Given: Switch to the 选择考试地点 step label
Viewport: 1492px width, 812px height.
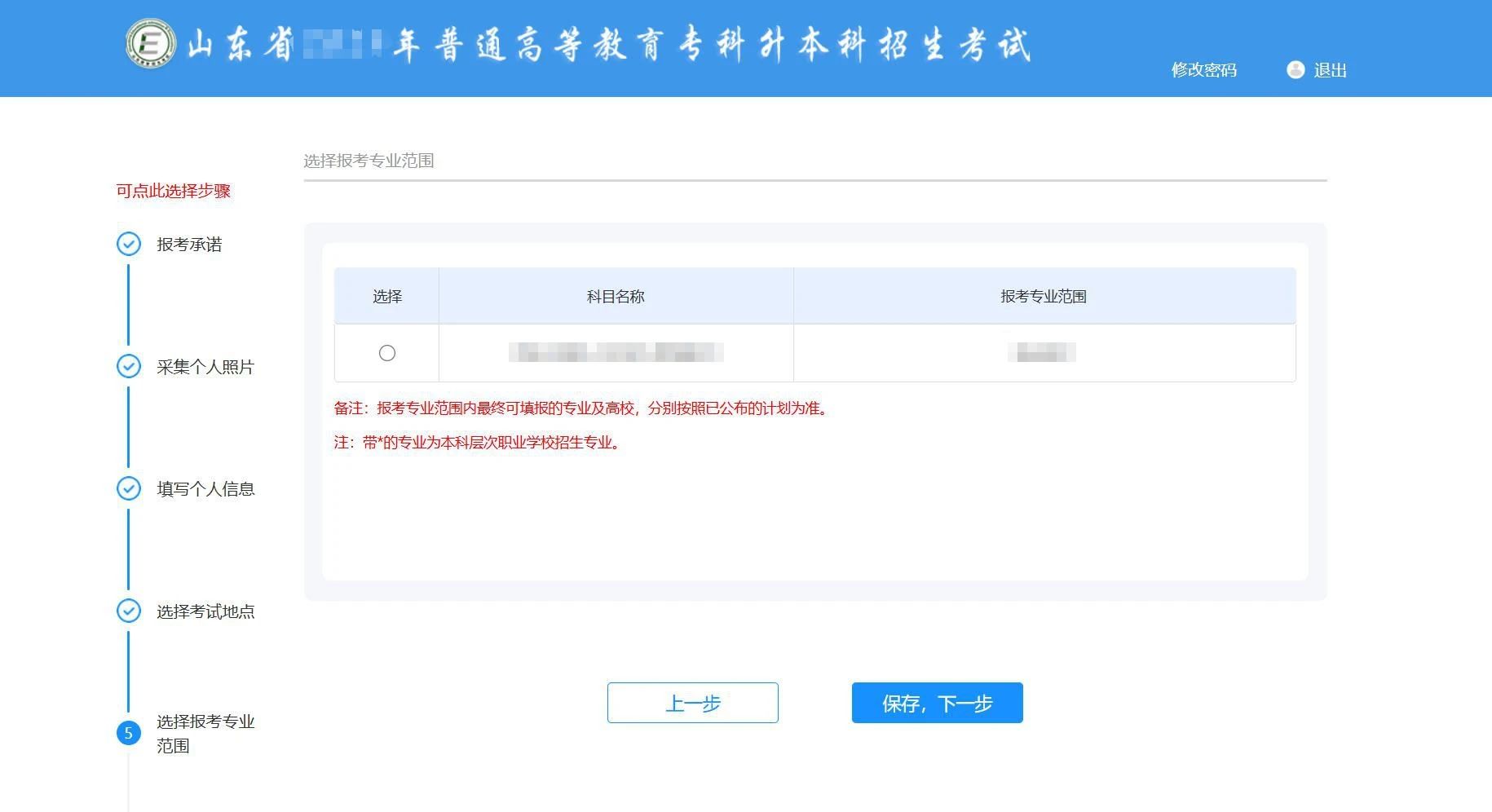Looking at the screenshot, I should [205, 611].
